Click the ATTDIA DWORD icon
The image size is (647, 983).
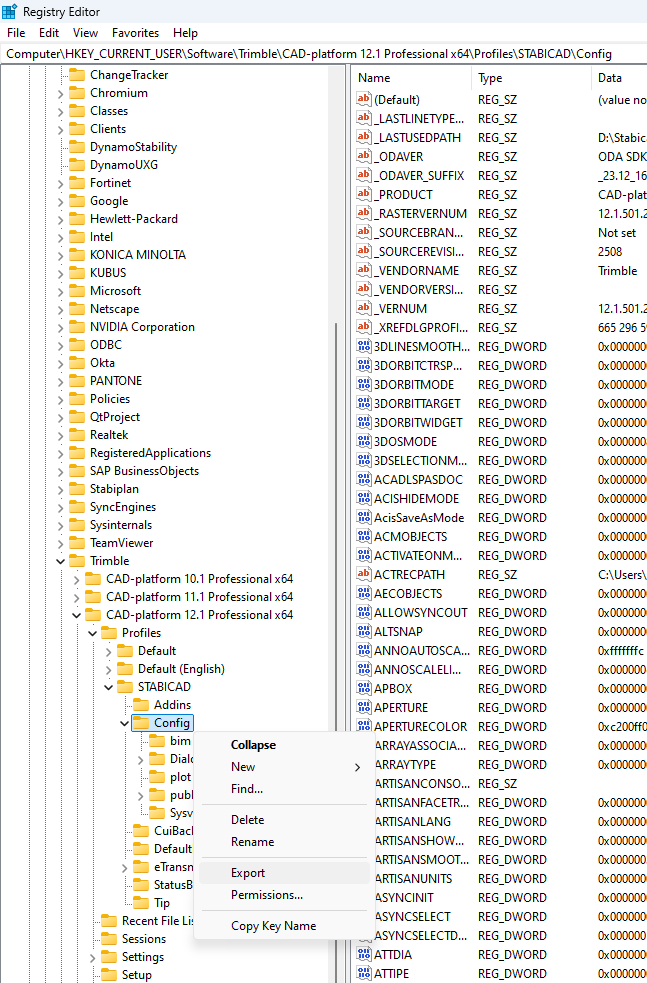point(364,954)
